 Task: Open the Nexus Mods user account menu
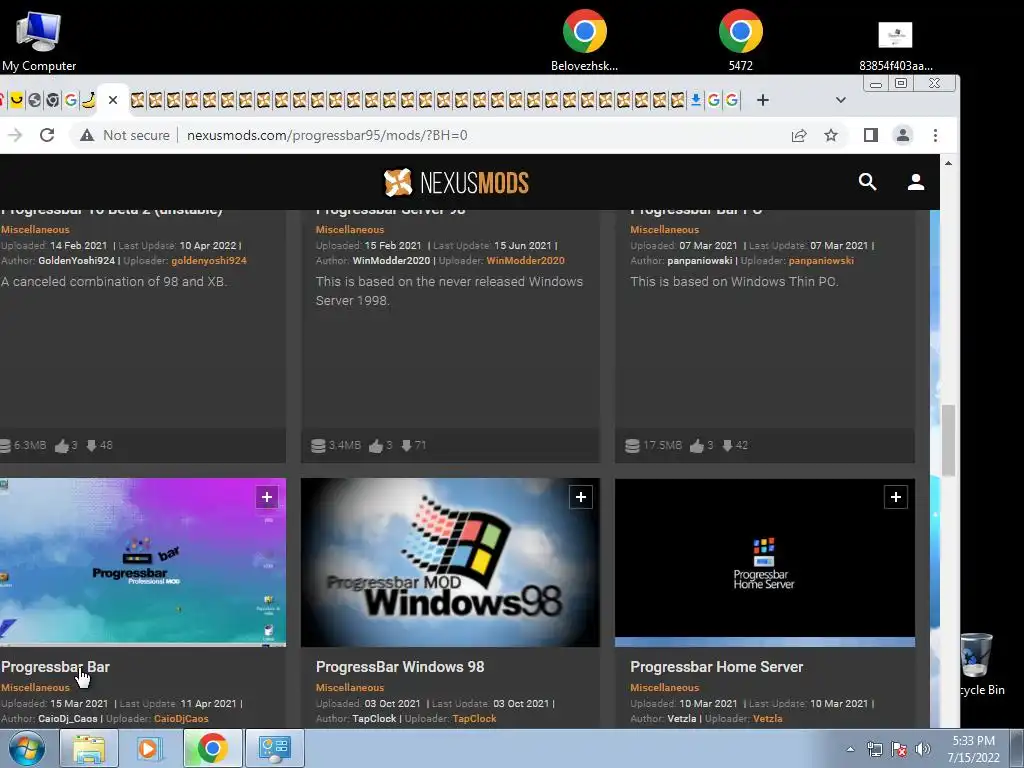coord(916,182)
